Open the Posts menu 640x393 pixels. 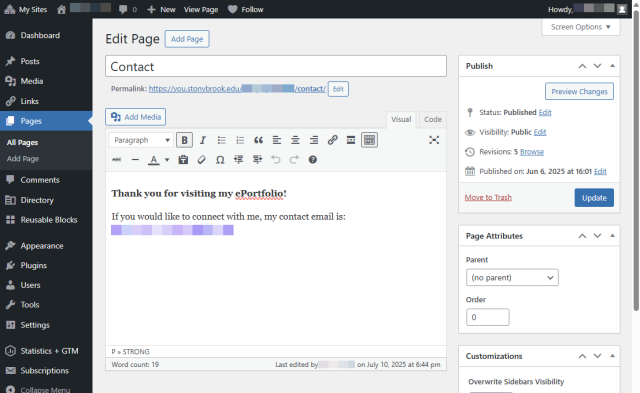[x=46, y=61]
